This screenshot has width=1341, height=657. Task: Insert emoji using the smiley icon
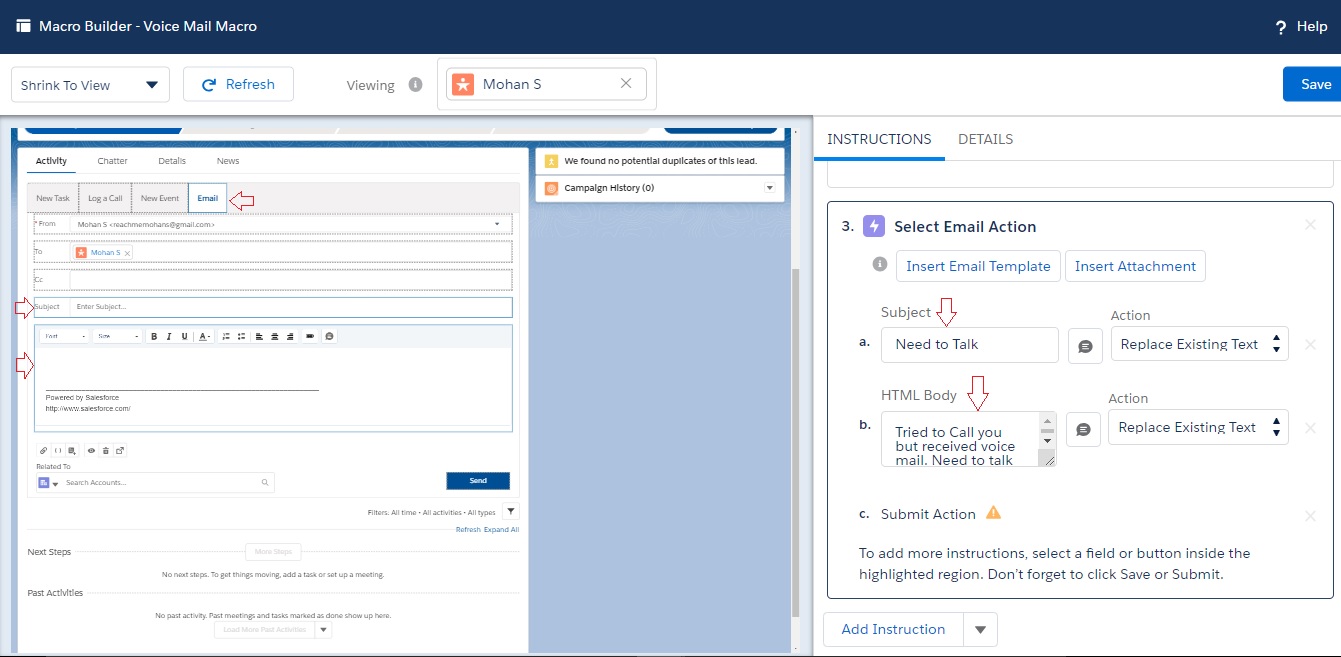point(329,335)
